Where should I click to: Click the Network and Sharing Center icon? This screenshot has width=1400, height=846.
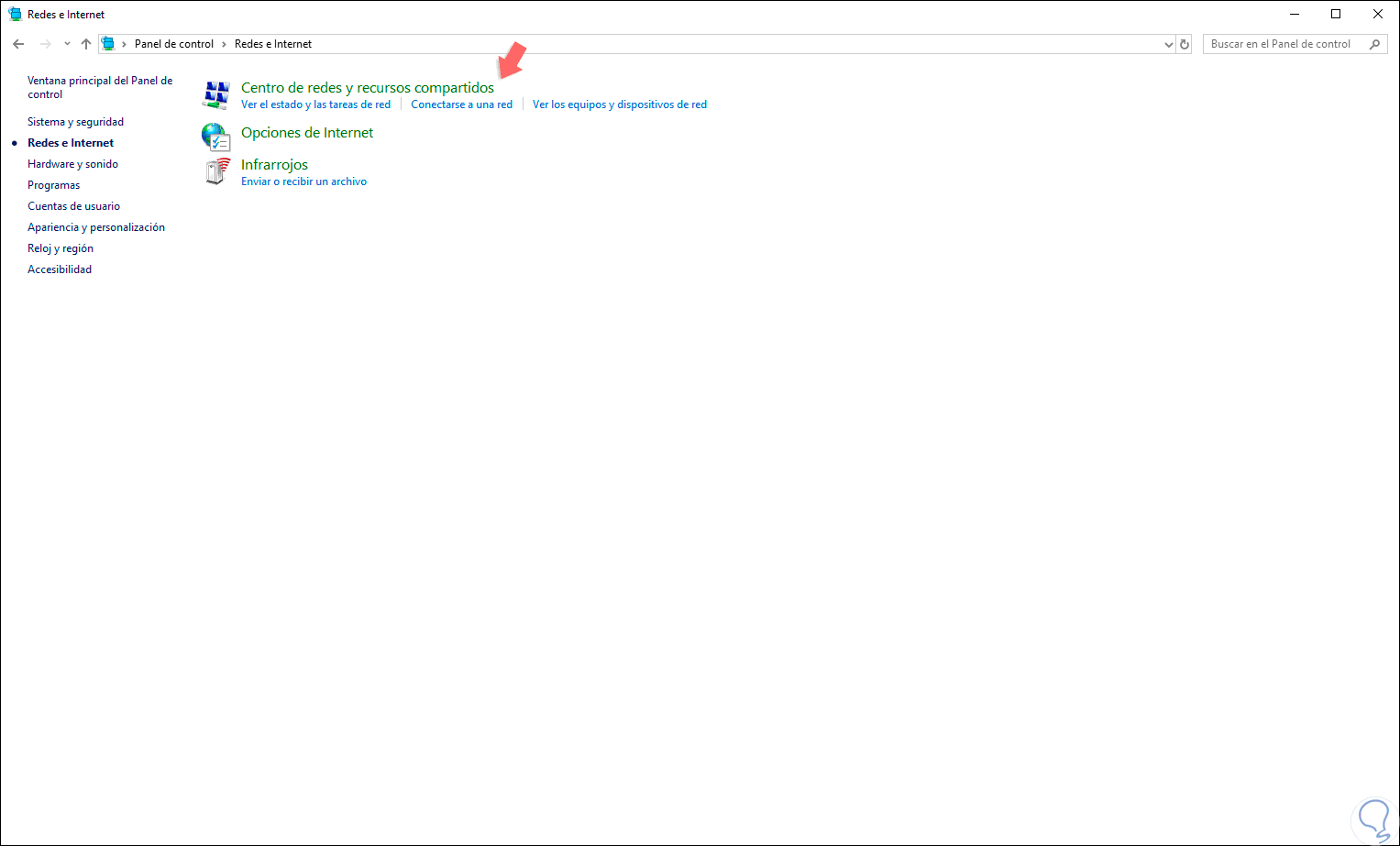click(x=216, y=95)
